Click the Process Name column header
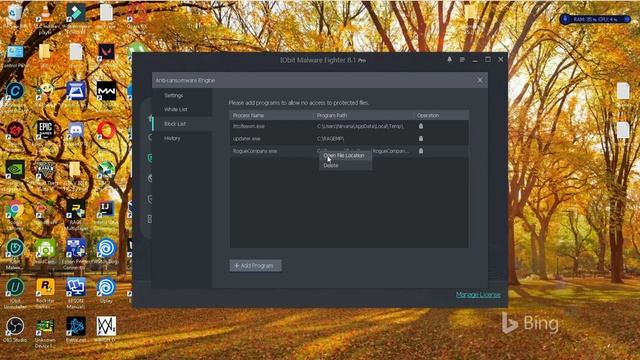 click(248, 116)
